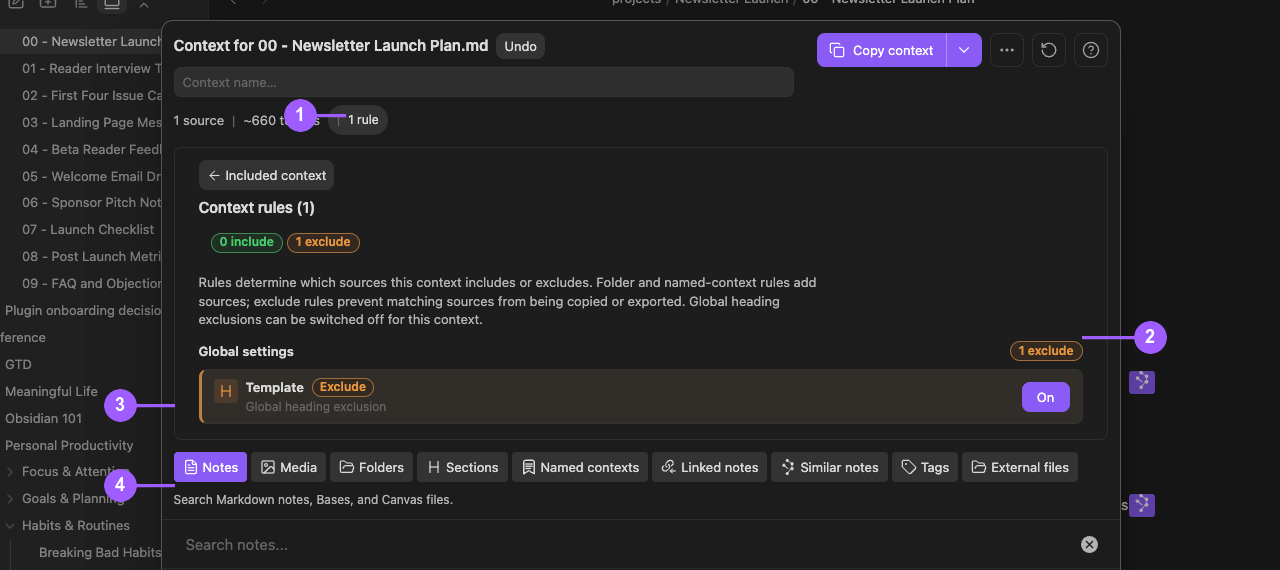Click the orange Exclude tag next to Template
This screenshot has width=1280, height=570.
pos(342,387)
